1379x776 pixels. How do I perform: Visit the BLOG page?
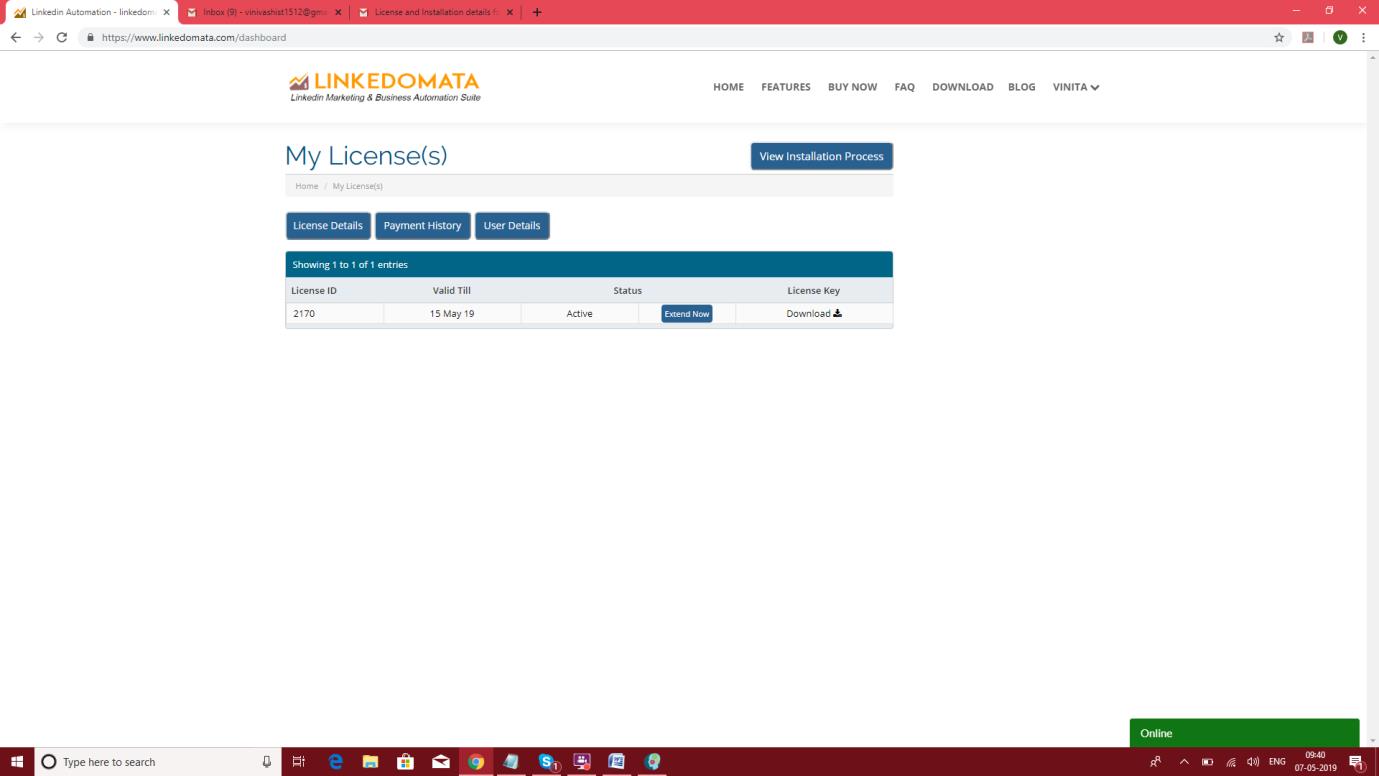pyautogui.click(x=1022, y=87)
